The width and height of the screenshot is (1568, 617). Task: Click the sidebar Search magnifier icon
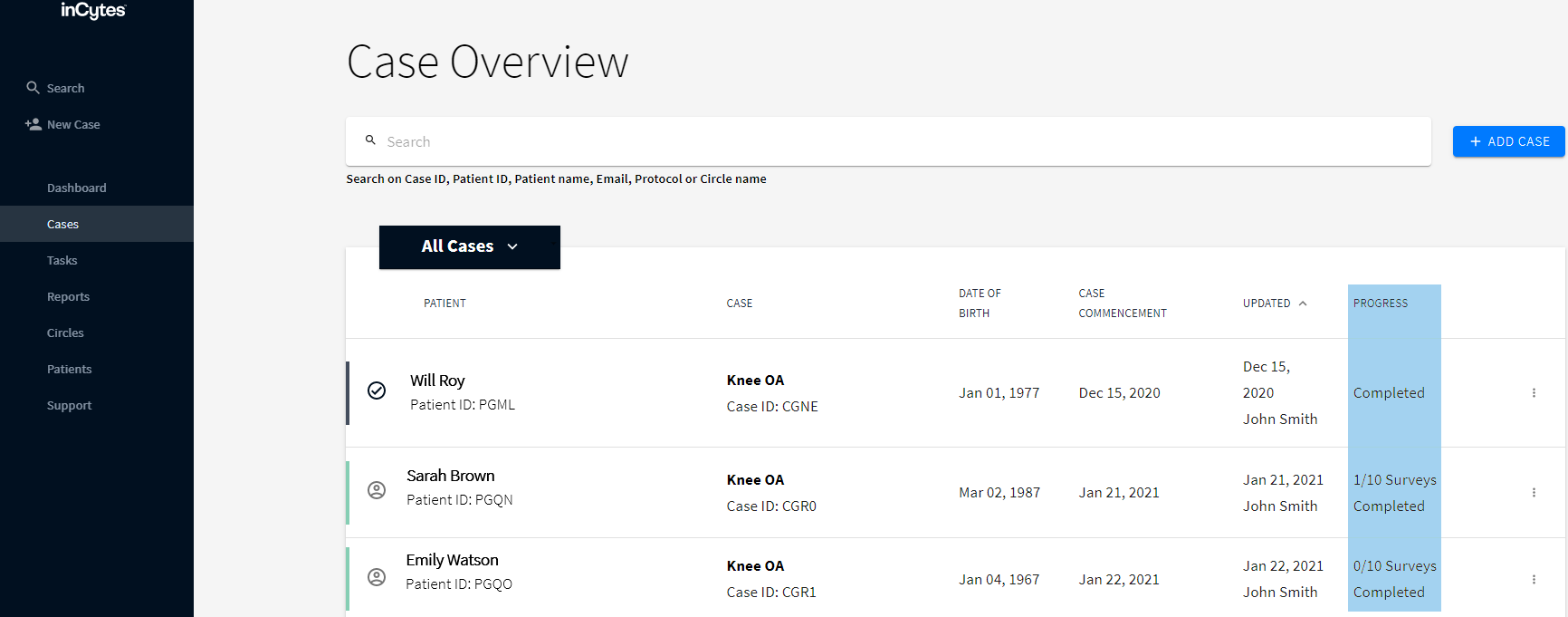pyautogui.click(x=33, y=88)
